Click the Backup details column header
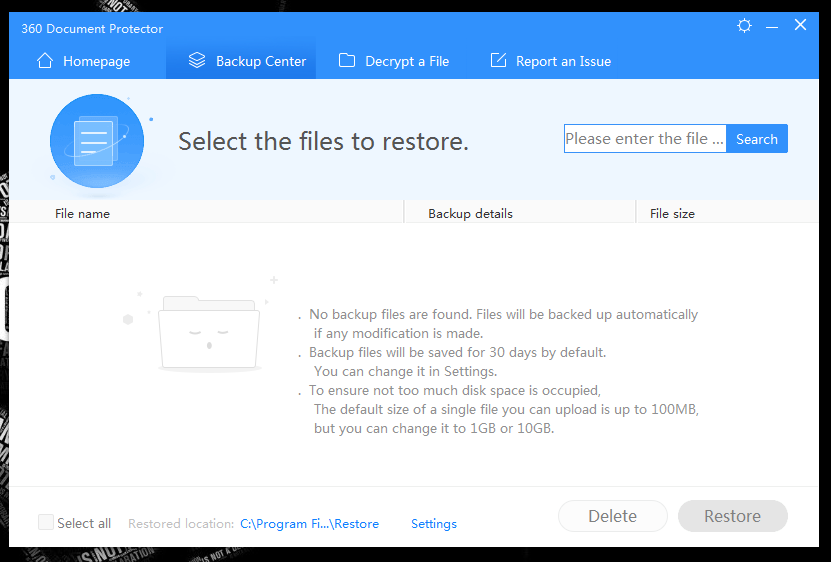 pyautogui.click(x=519, y=213)
